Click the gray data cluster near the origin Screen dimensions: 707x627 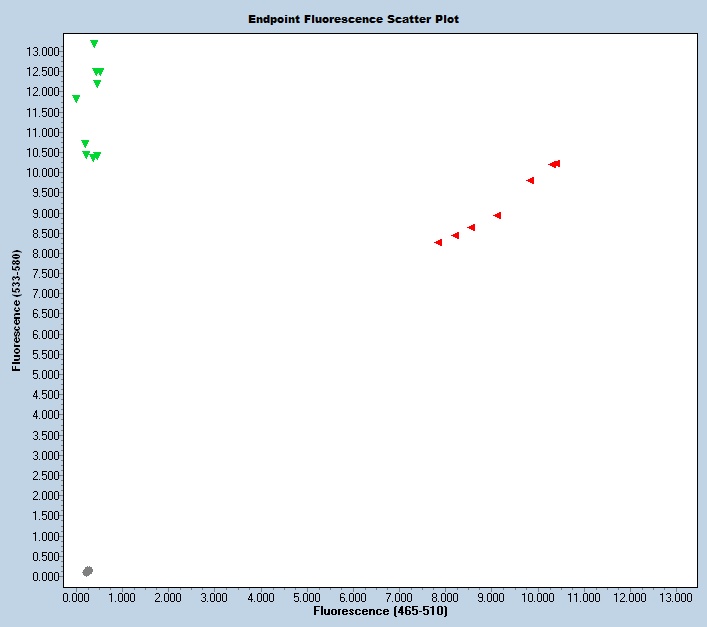pyautogui.click(x=87, y=571)
